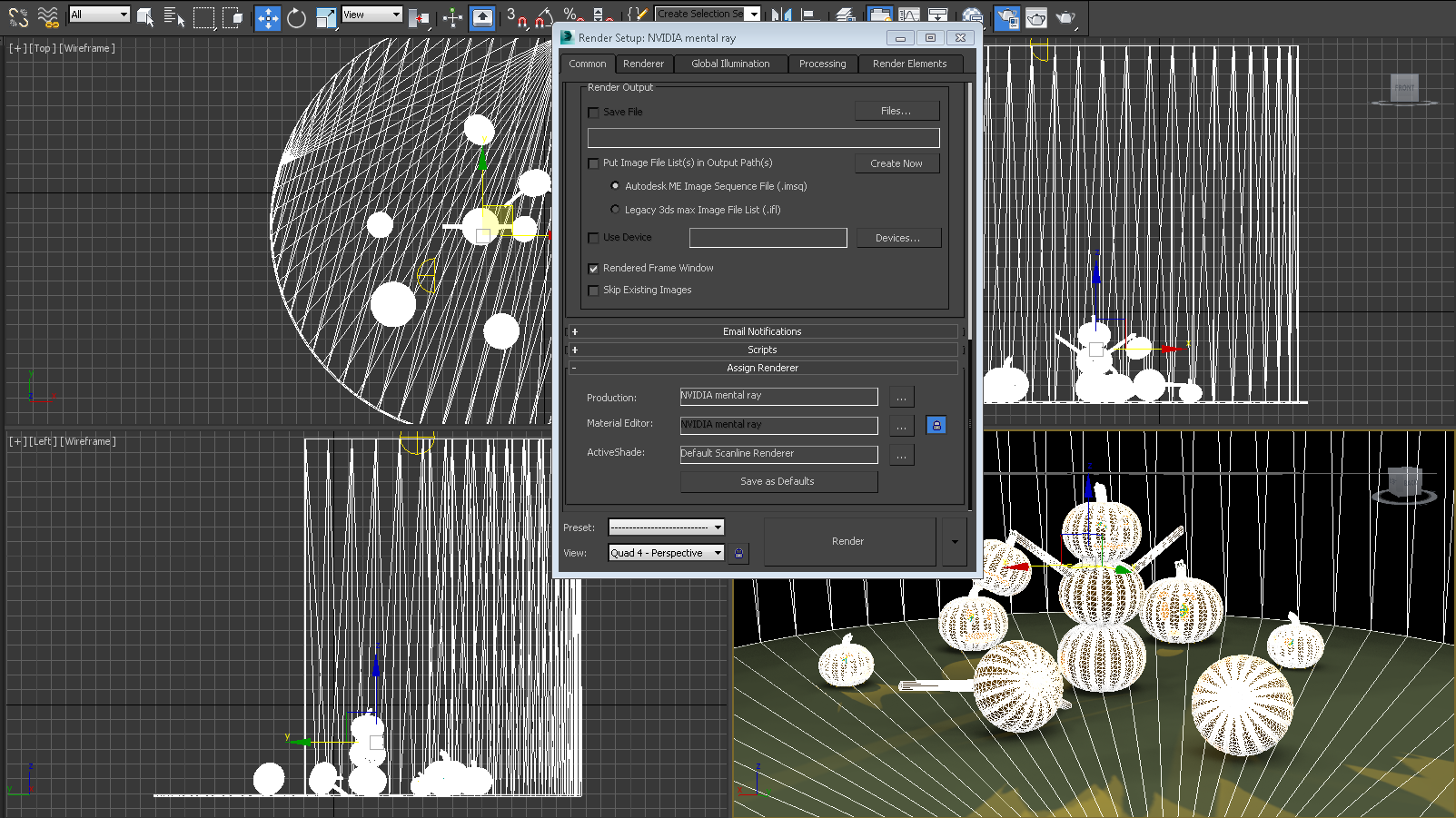
Task: Select Autodesk ME Image Sequence File radio button
Action: (615, 186)
